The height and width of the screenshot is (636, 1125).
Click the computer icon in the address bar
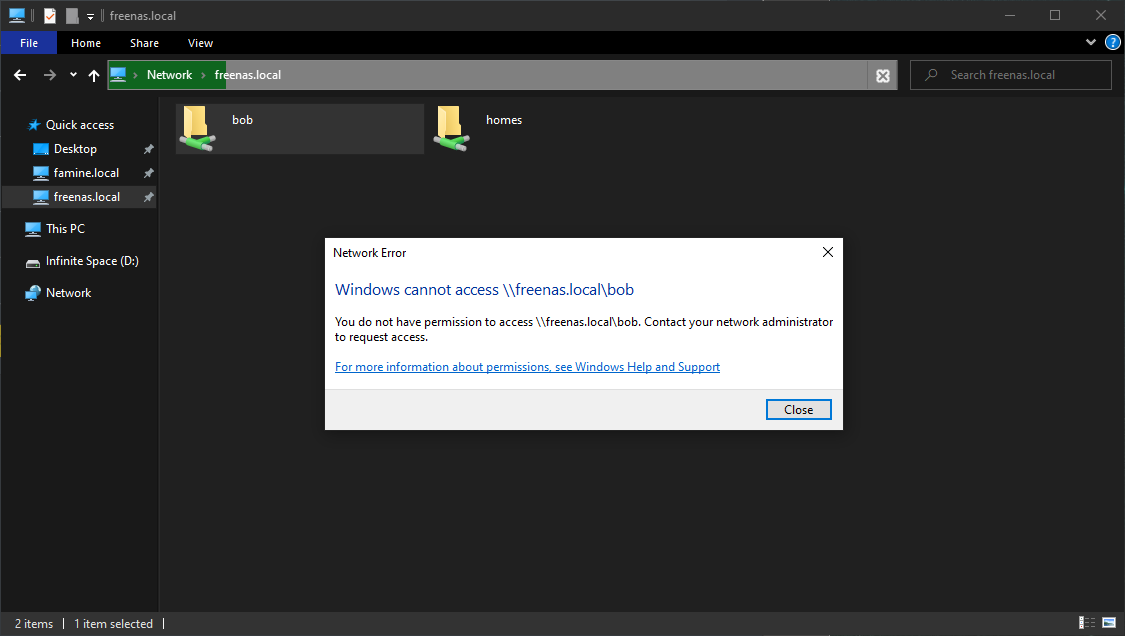click(118, 74)
